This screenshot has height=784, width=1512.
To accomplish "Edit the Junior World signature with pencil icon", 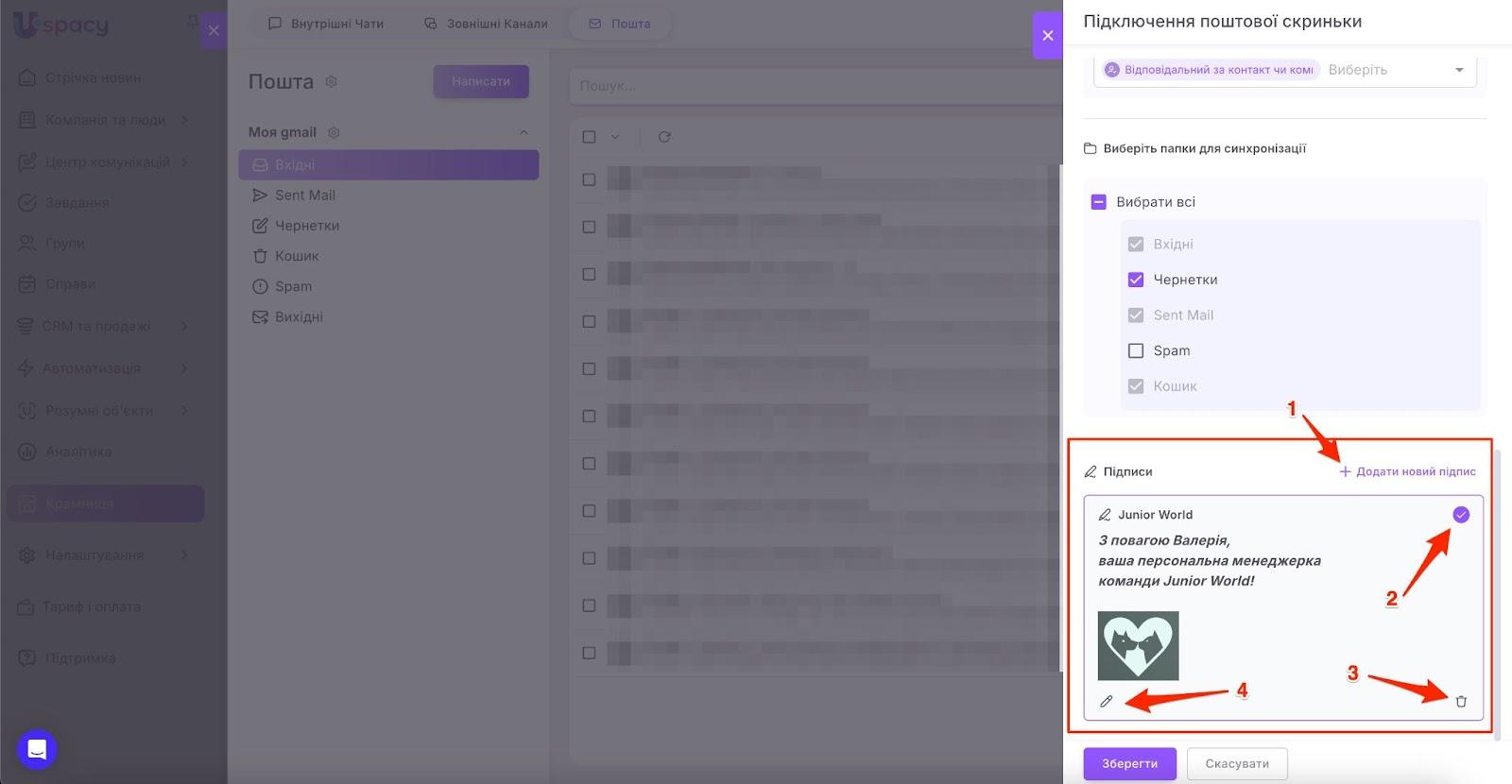I will click(1107, 702).
